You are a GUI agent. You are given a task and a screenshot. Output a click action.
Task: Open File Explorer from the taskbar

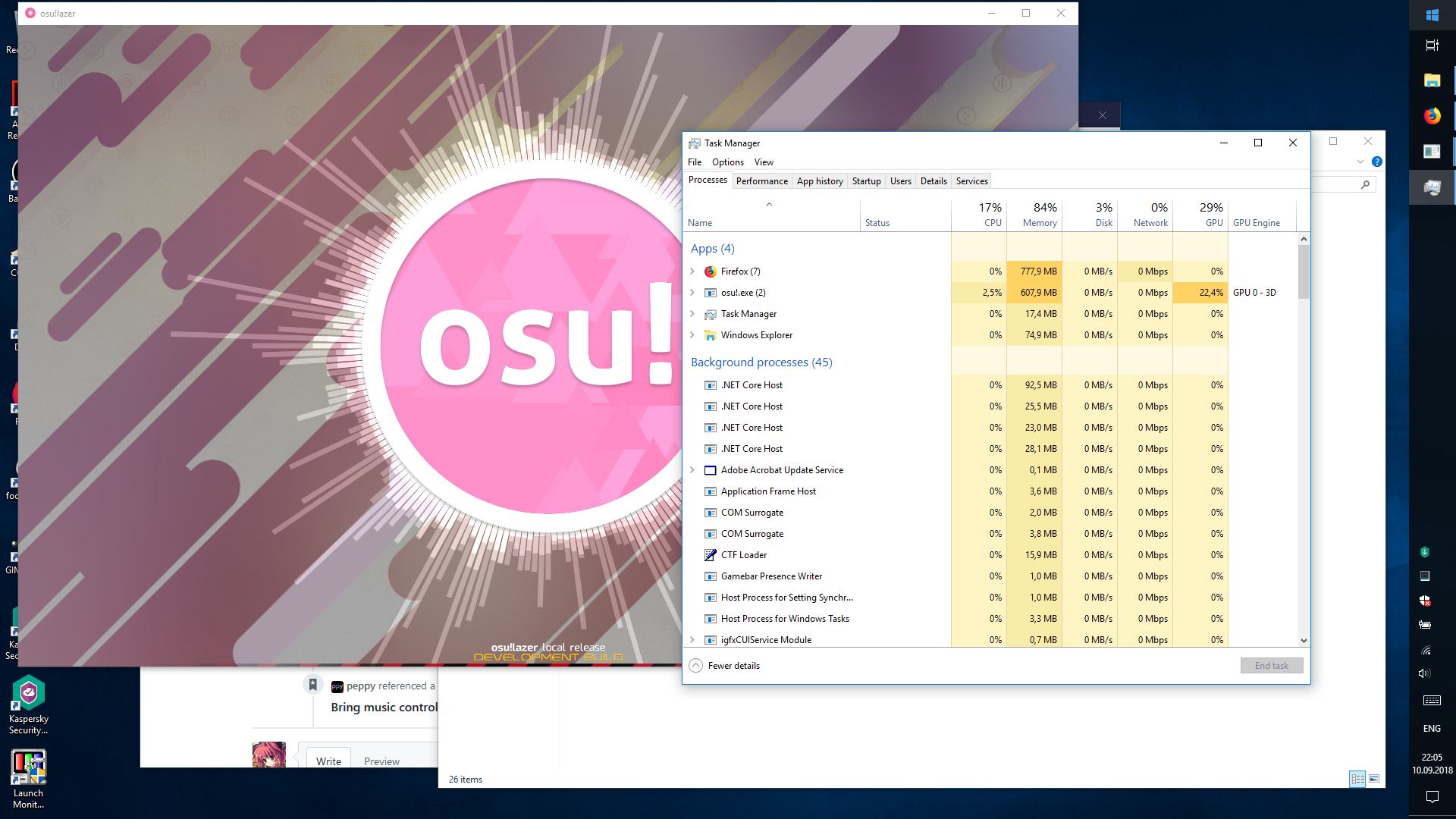(x=1432, y=80)
